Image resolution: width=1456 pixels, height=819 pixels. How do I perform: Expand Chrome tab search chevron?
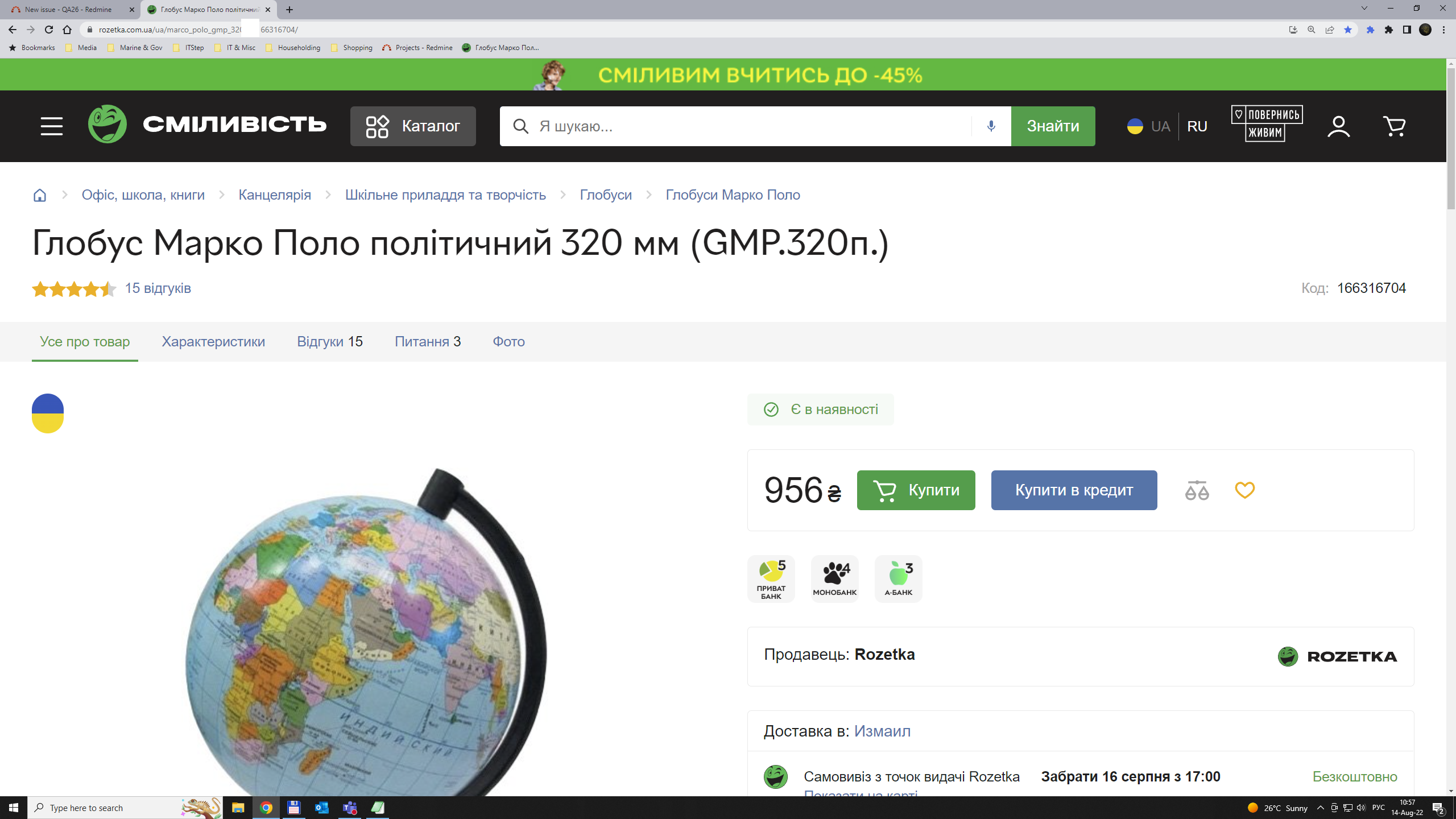1364,9
